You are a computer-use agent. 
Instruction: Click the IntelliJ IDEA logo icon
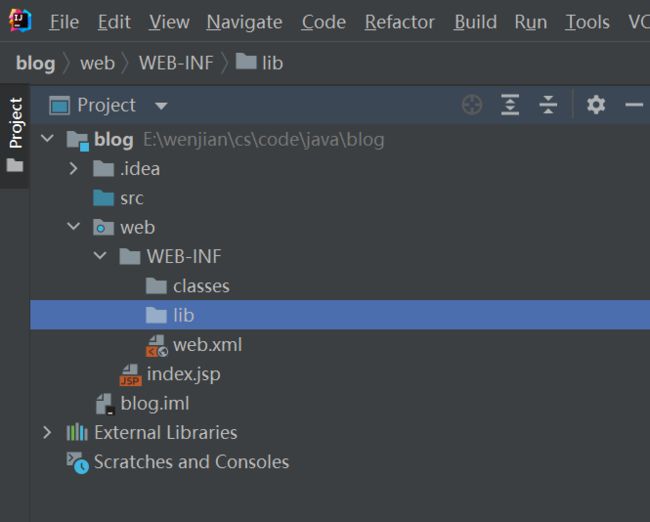[x=20, y=21]
